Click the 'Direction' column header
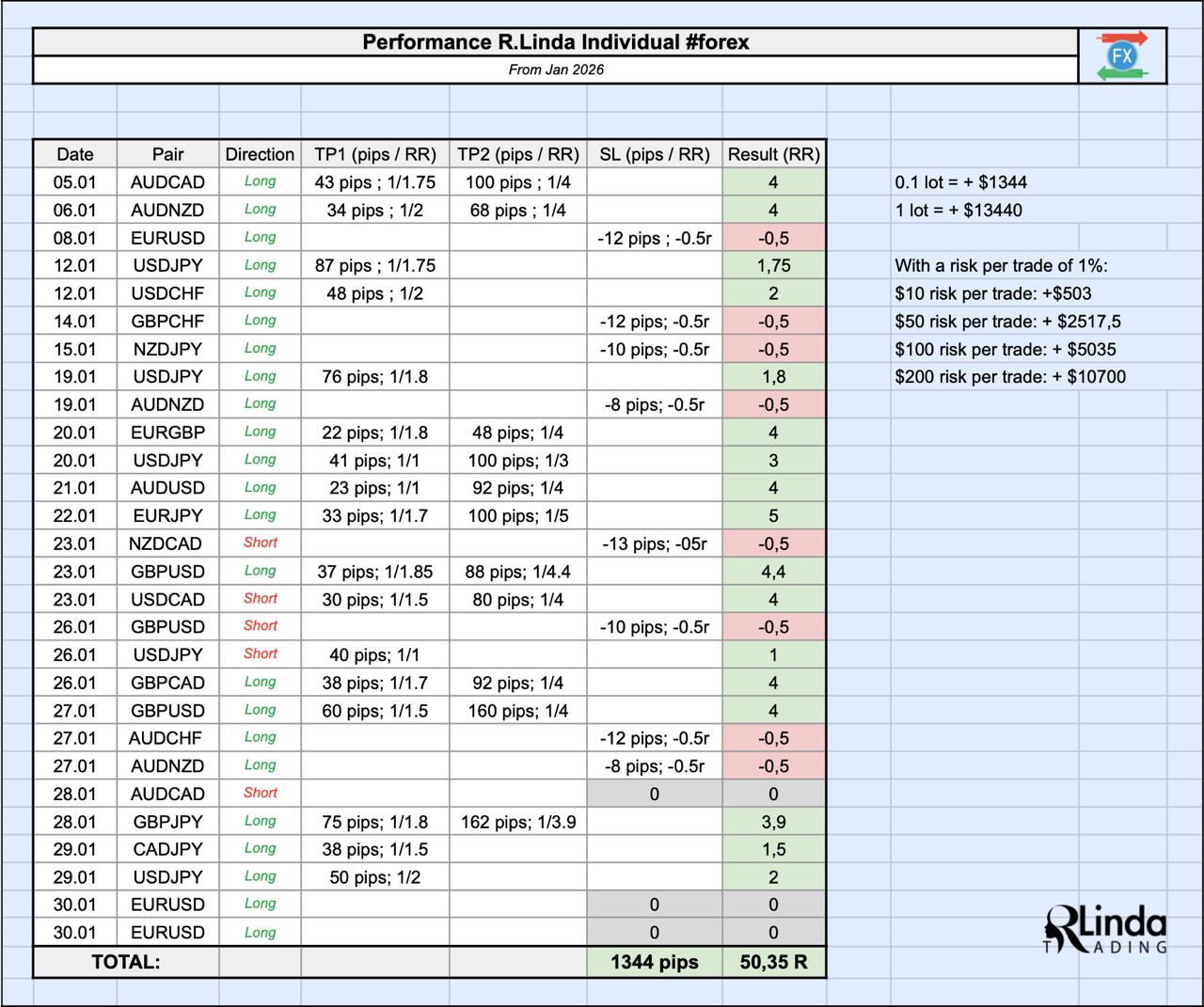The height and width of the screenshot is (1007, 1204). coord(260,154)
